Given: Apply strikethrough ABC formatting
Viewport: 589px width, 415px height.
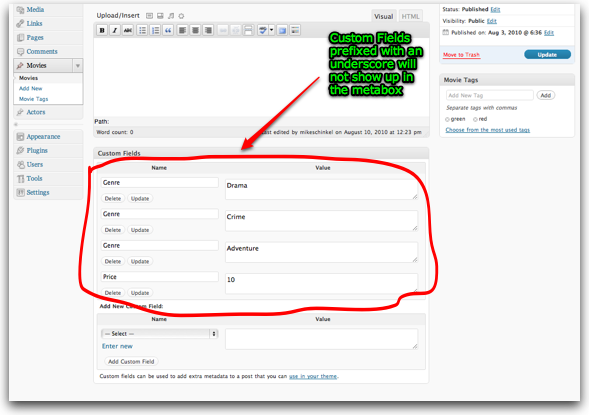Looking at the screenshot, I should pyautogui.click(x=128, y=30).
